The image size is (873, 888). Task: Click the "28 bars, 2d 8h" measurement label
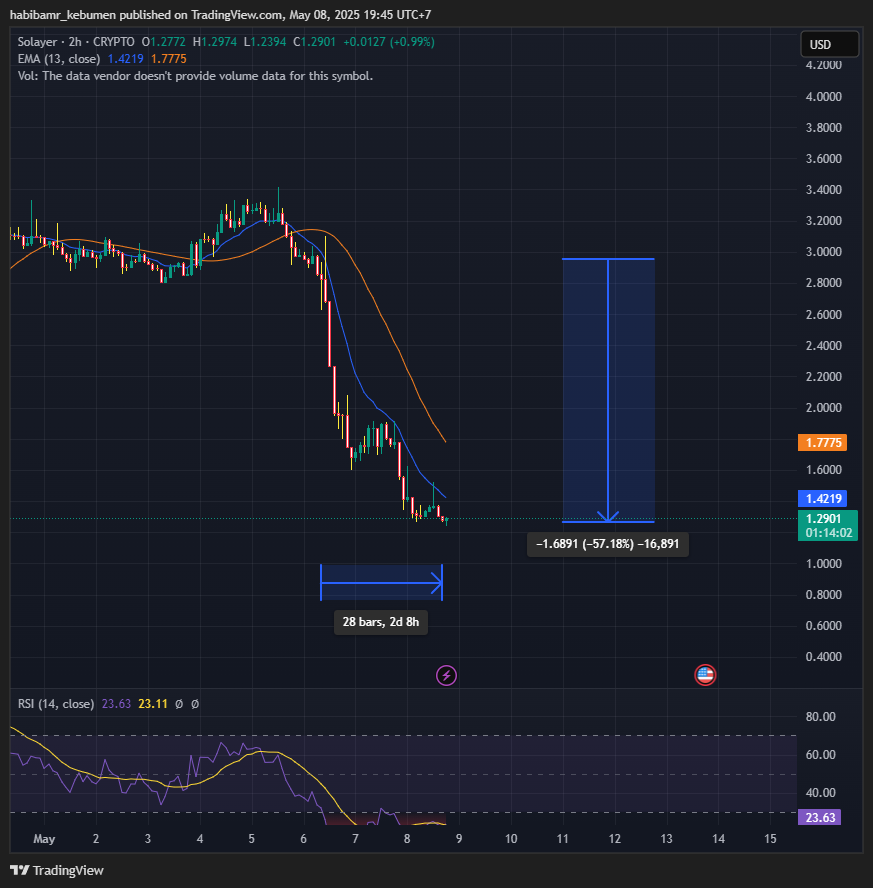pyautogui.click(x=380, y=622)
